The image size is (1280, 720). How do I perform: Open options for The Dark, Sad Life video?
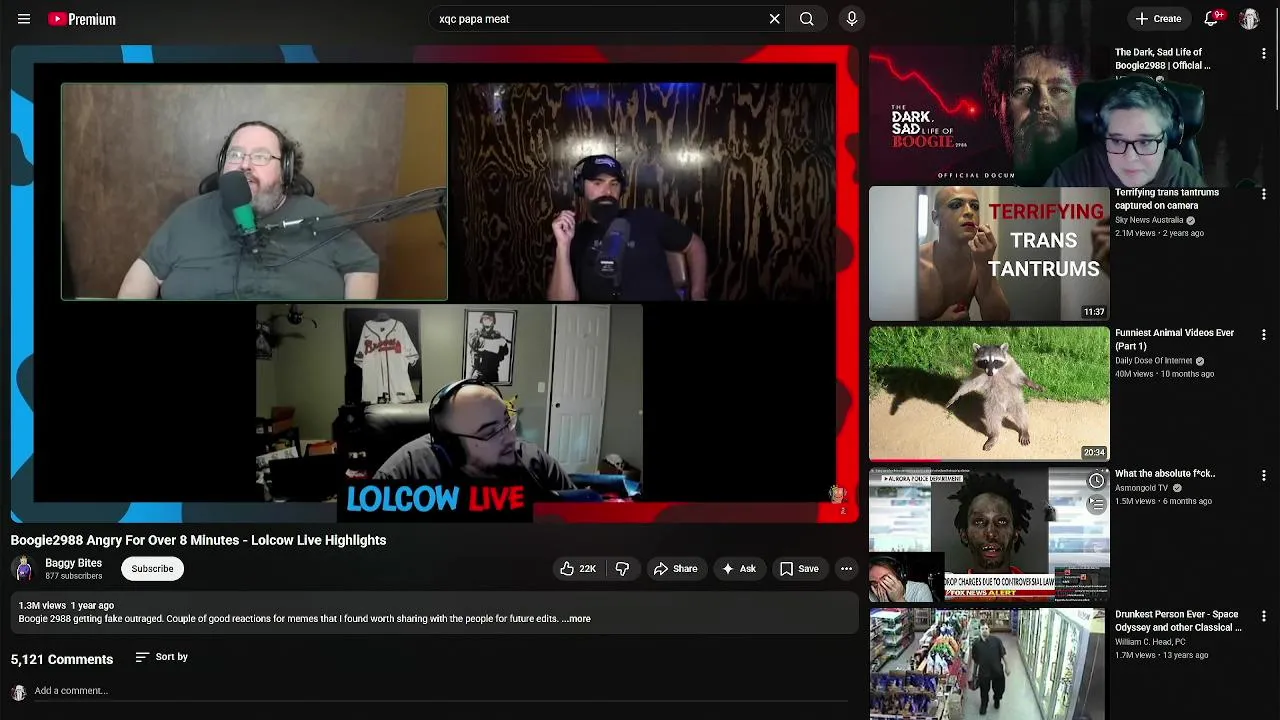pos(1264,53)
